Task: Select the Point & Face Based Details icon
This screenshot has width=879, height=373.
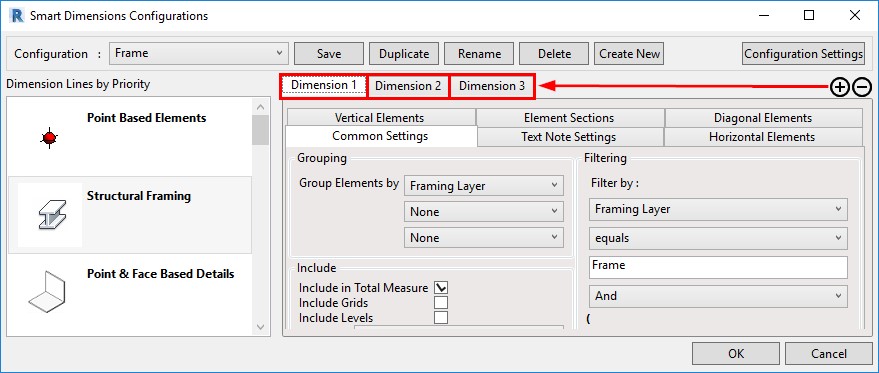Action: (x=47, y=293)
